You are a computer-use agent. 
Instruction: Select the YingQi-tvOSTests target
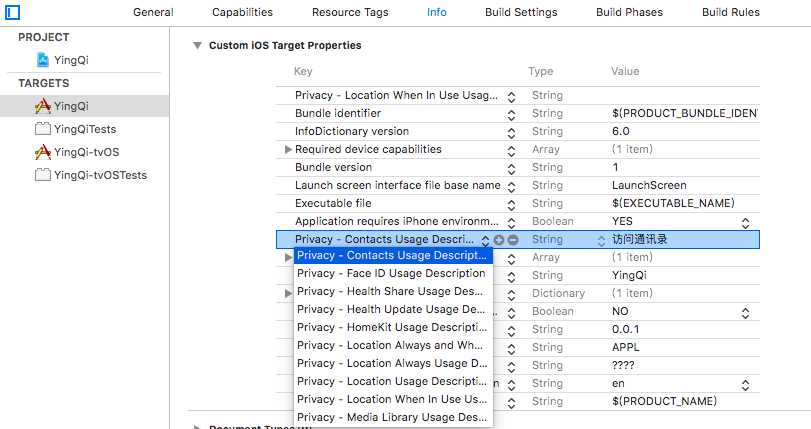point(100,175)
